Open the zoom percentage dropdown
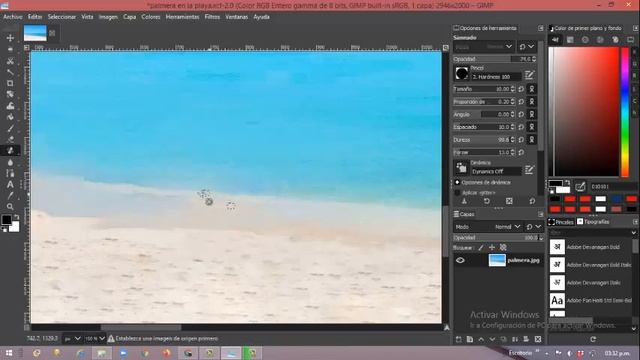The width and height of the screenshot is (640, 360). pos(94,339)
